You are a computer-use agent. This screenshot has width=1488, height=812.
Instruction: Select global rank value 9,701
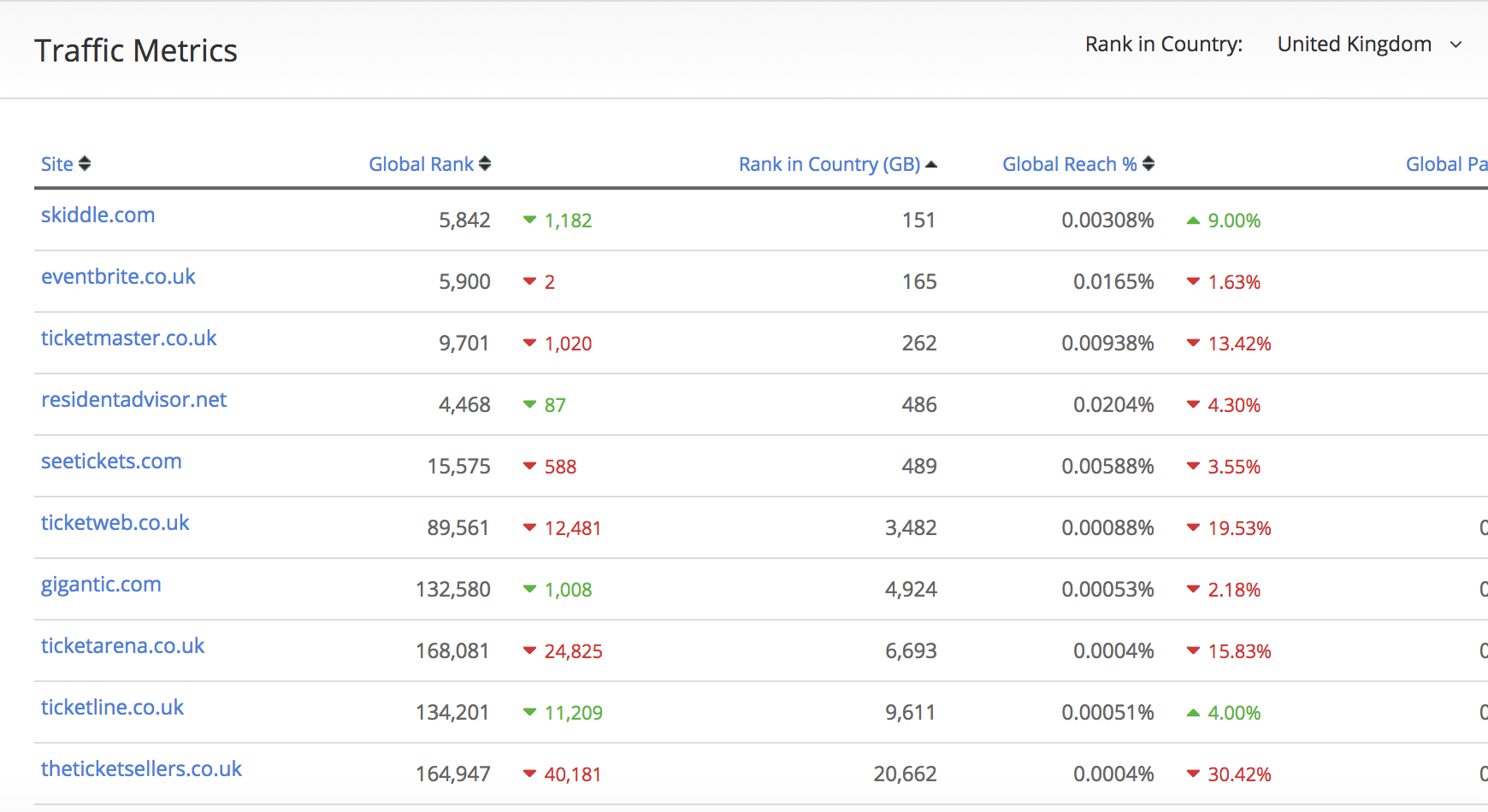(x=464, y=344)
